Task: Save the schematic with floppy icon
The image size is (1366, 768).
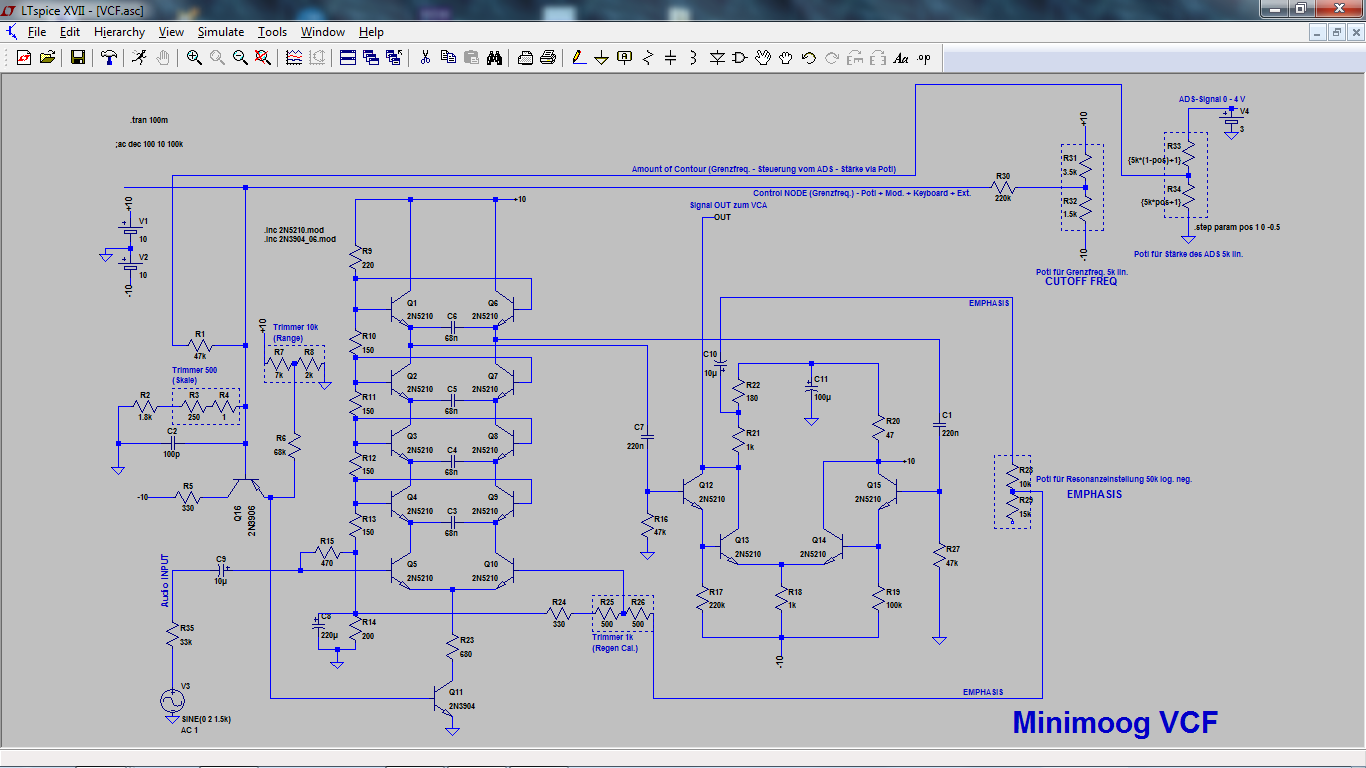Action: coord(77,58)
